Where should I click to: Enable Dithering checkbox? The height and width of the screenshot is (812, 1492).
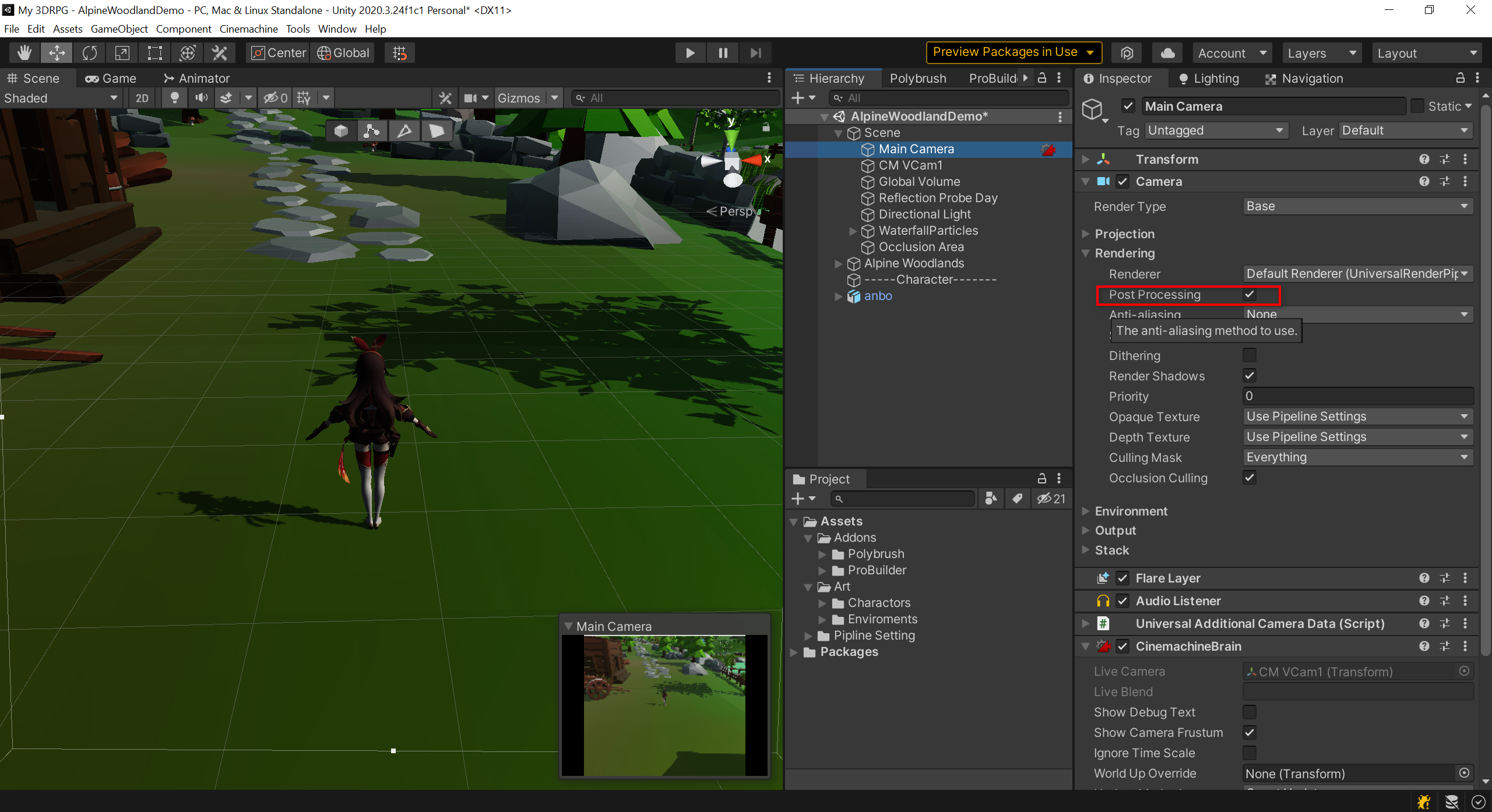point(1250,355)
